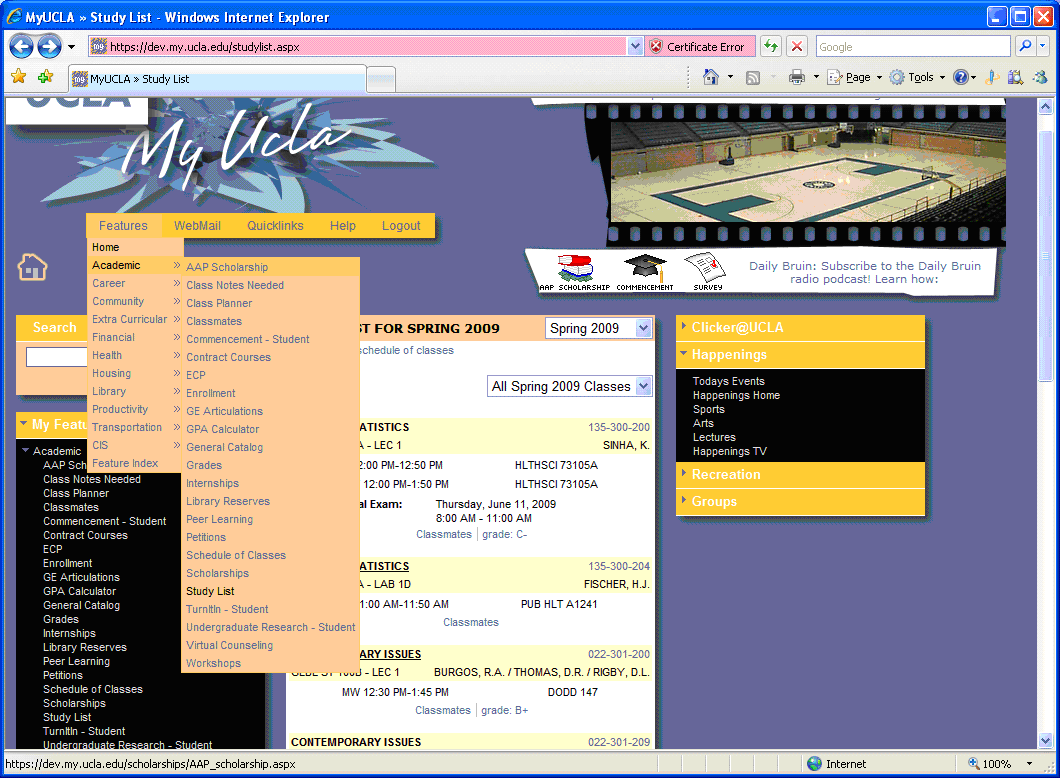Open the Spring 2009 term dropdown
1060x778 pixels.
pyautogui.click(x=599, y=328)
